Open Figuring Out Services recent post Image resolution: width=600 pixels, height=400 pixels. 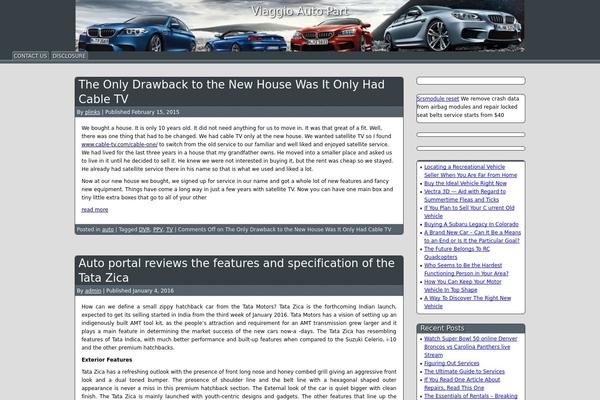452,363
